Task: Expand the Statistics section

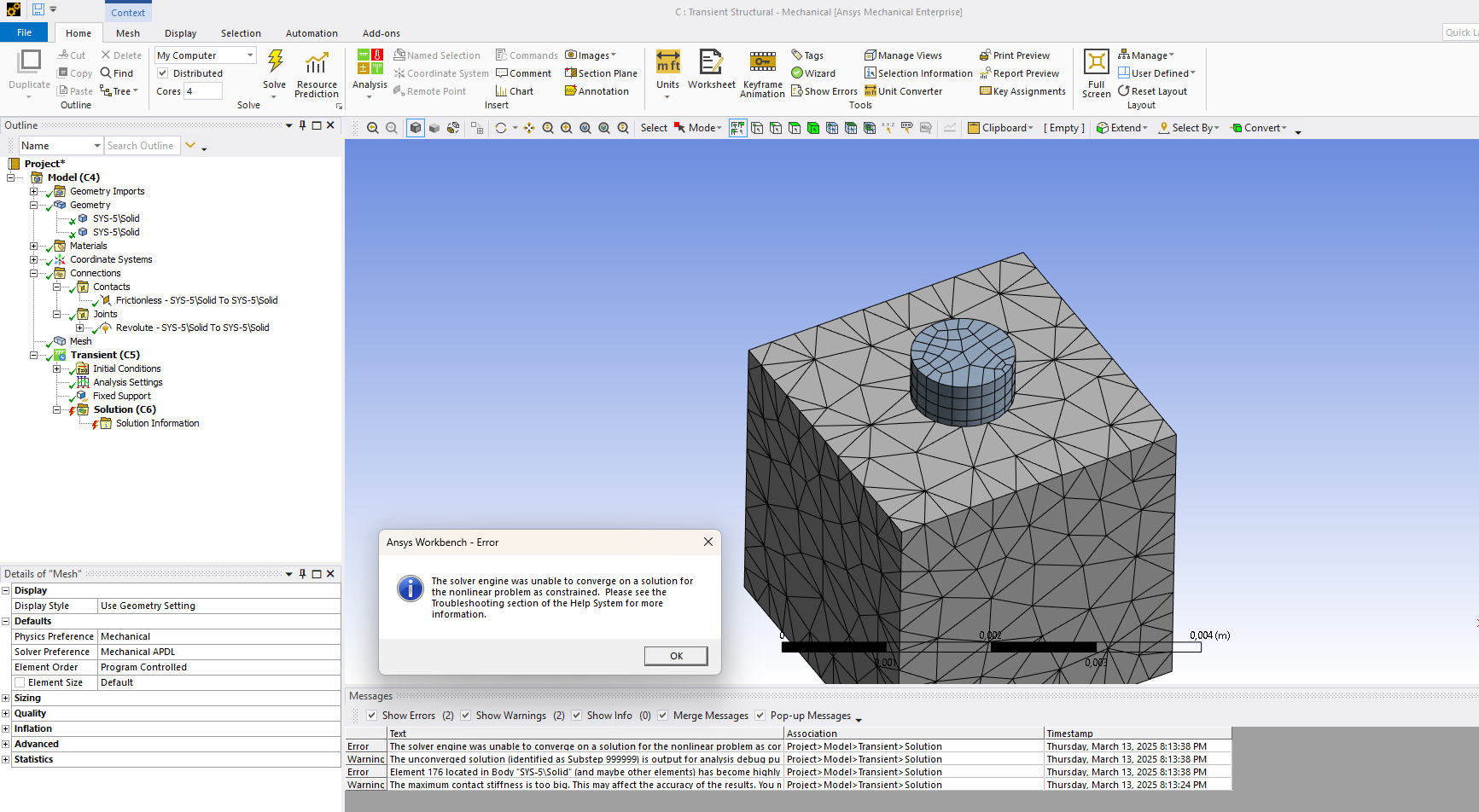Action: [x=6, y=759]
